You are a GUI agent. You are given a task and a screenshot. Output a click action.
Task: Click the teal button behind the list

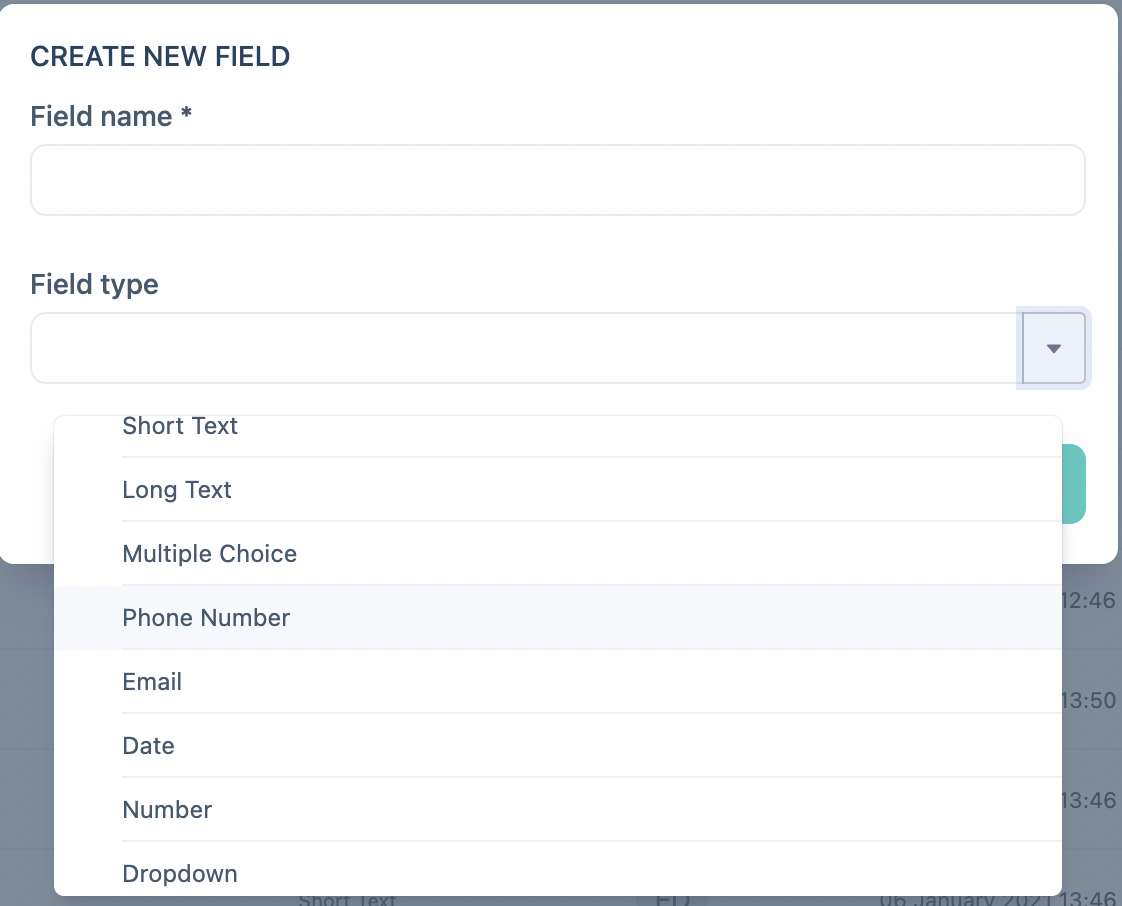click(x=1074, y=484)
